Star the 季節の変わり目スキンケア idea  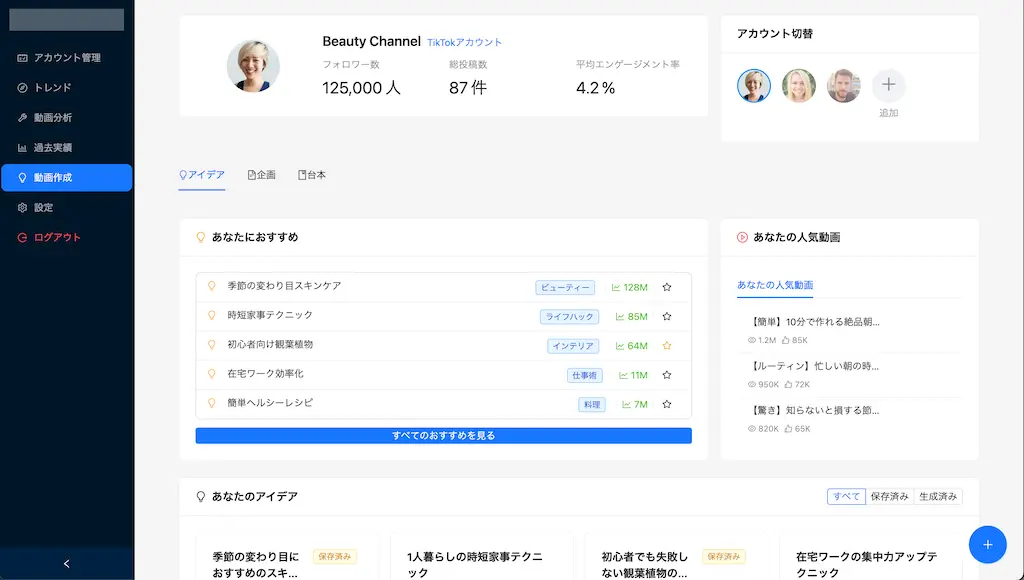pyautogui.click(x=667, y=288)
